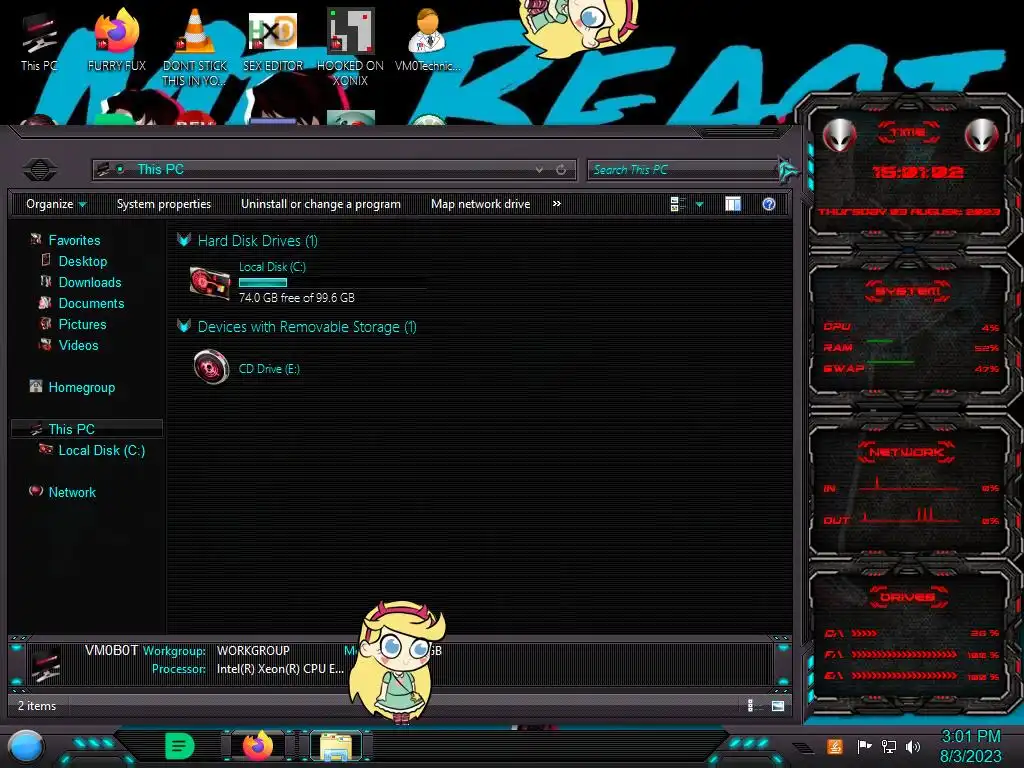Select Network in navigation pane
The height and width of the screenshot is (768, 1024).
click(x=72, y=492)
